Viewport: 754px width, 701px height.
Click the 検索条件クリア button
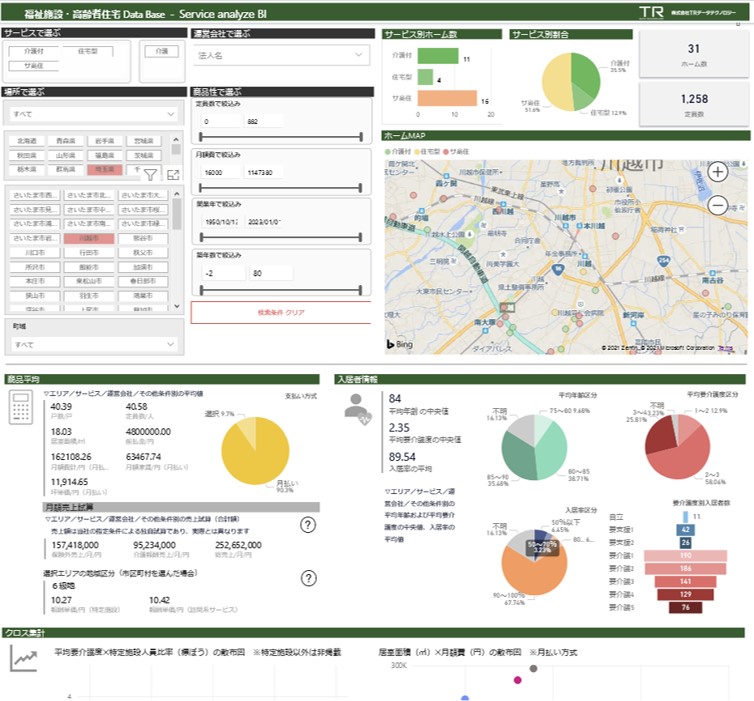(x=281, y=313)
